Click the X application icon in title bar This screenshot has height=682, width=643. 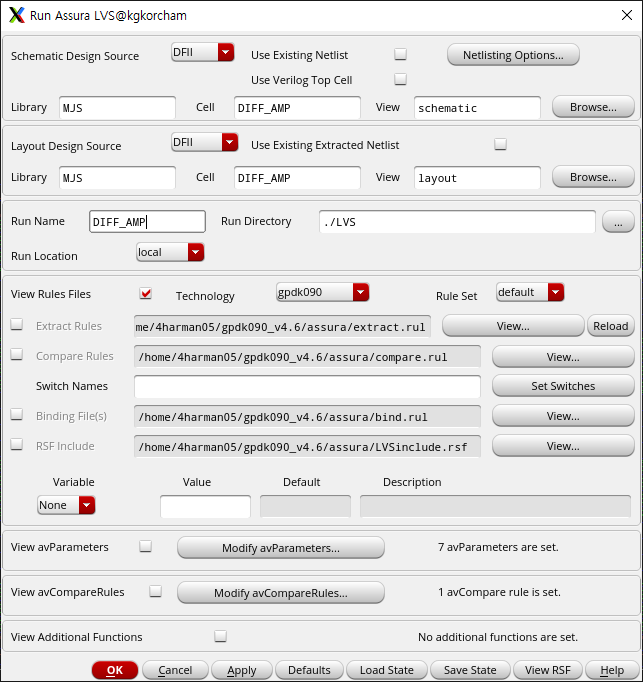tap(17, 15)
